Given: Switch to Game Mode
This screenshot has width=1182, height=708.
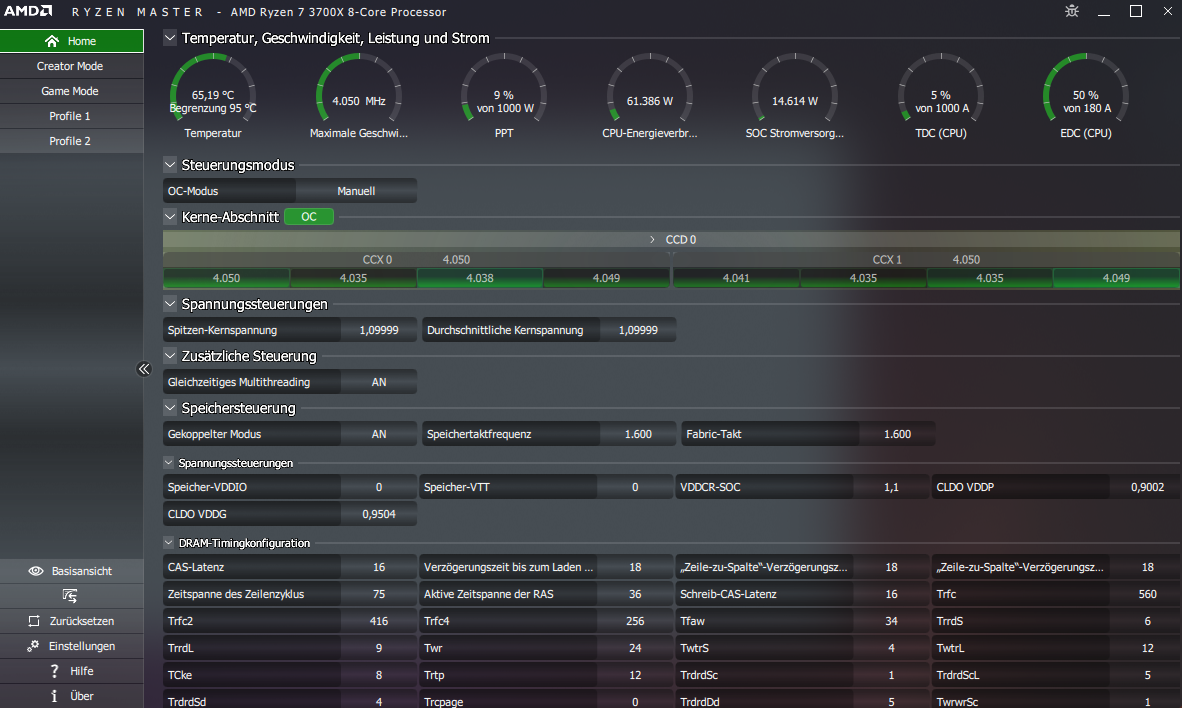Looking at the screenshot, I should 72,91.
